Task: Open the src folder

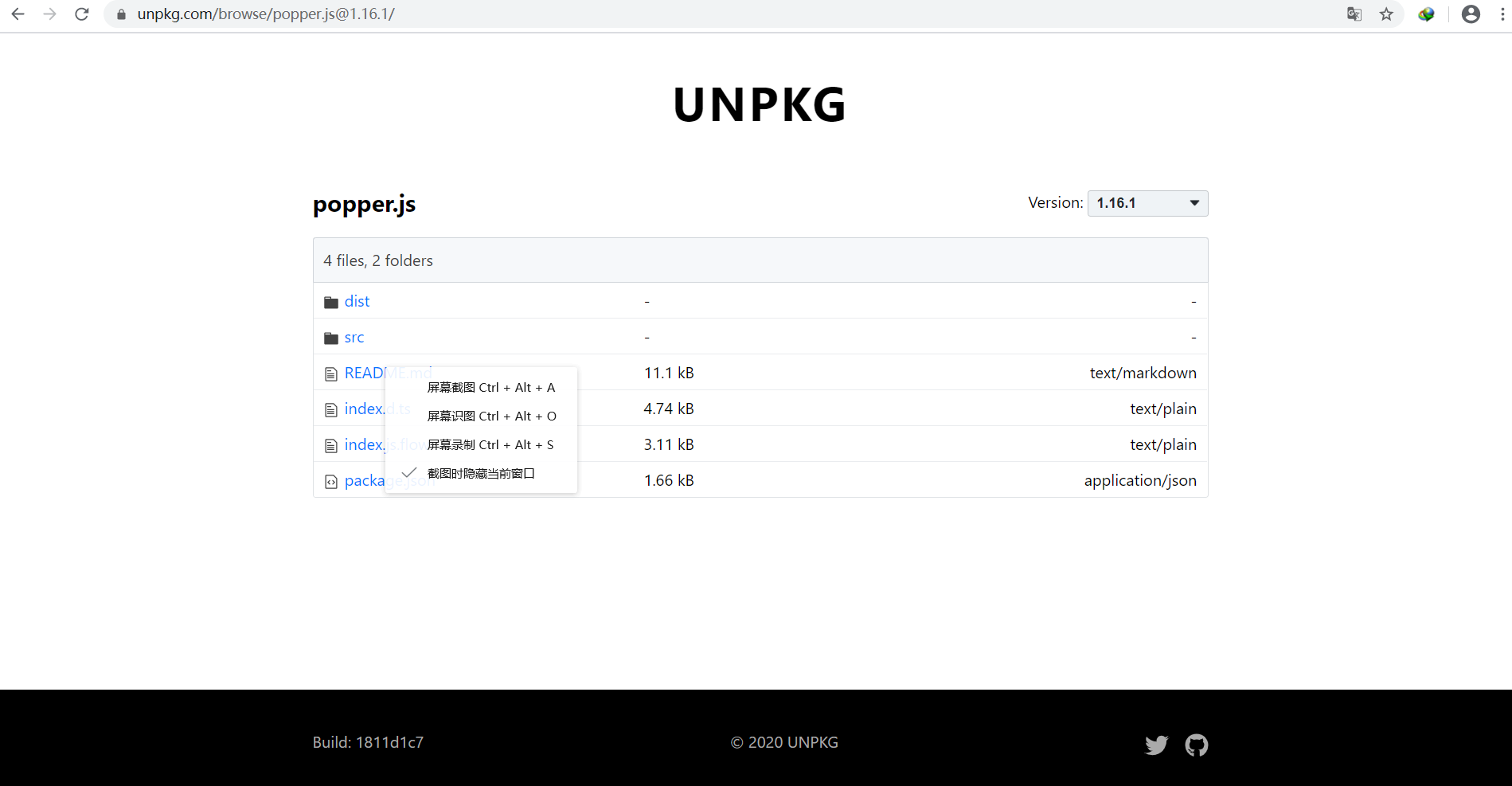Action: (354, 337)
